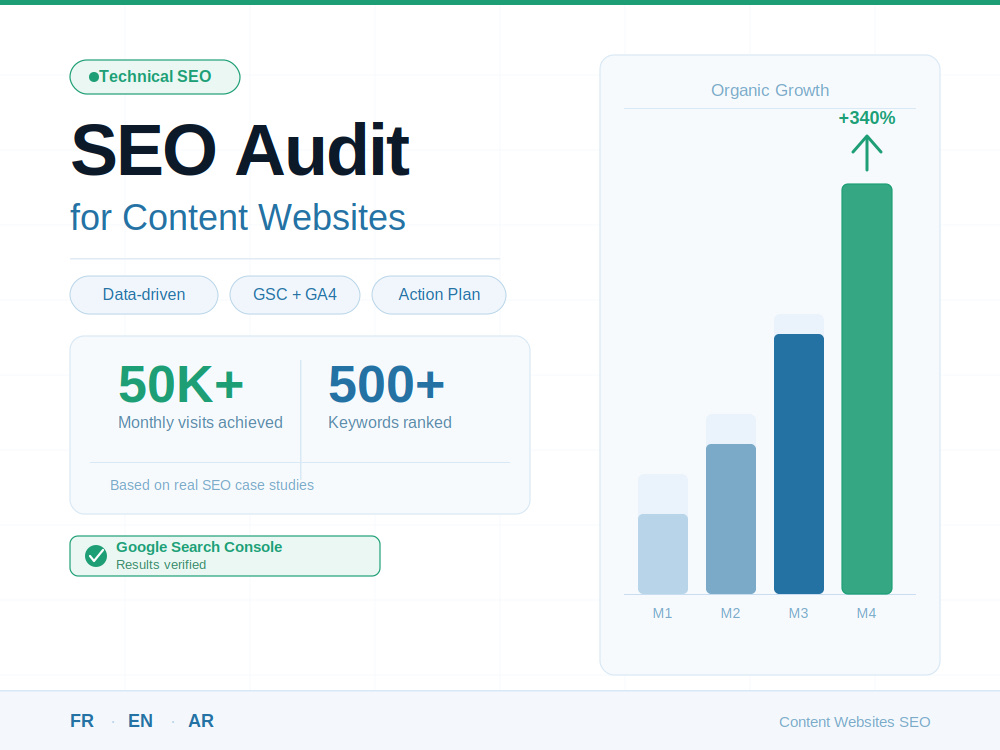Screen dimensions: 1000x750
Task: Click the Monthly visits achieved label
Action: click(x=200, y=423)
